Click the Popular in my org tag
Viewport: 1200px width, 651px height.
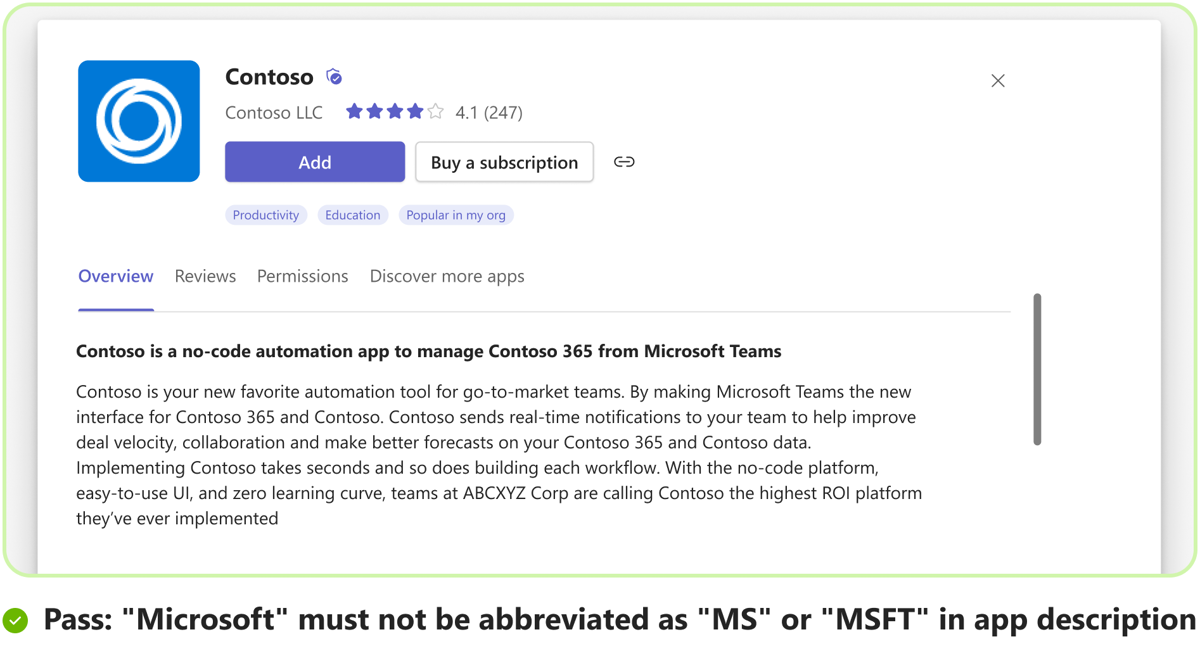[x=456, y=215]
